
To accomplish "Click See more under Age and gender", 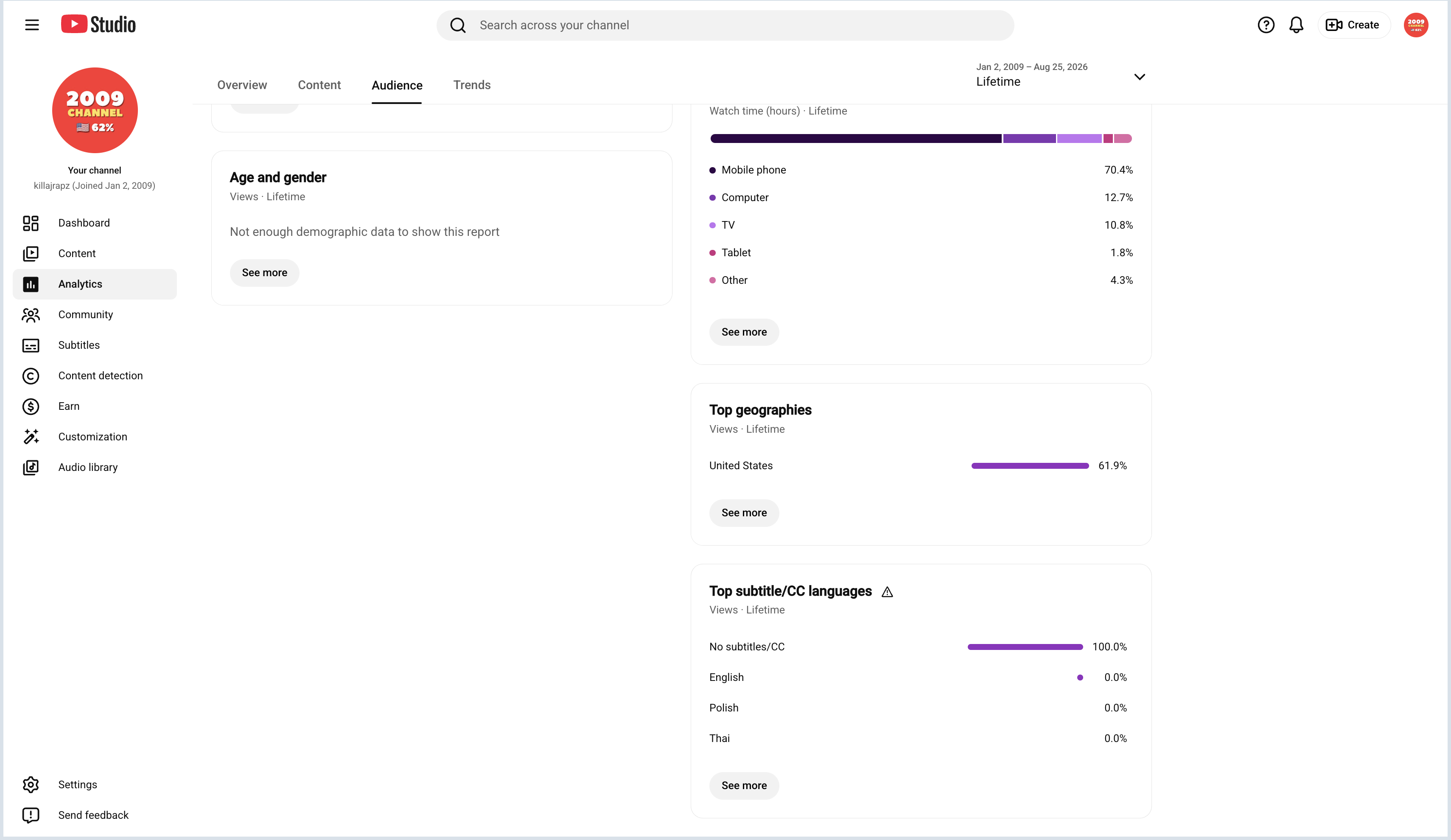I will [x=264, y=272].
